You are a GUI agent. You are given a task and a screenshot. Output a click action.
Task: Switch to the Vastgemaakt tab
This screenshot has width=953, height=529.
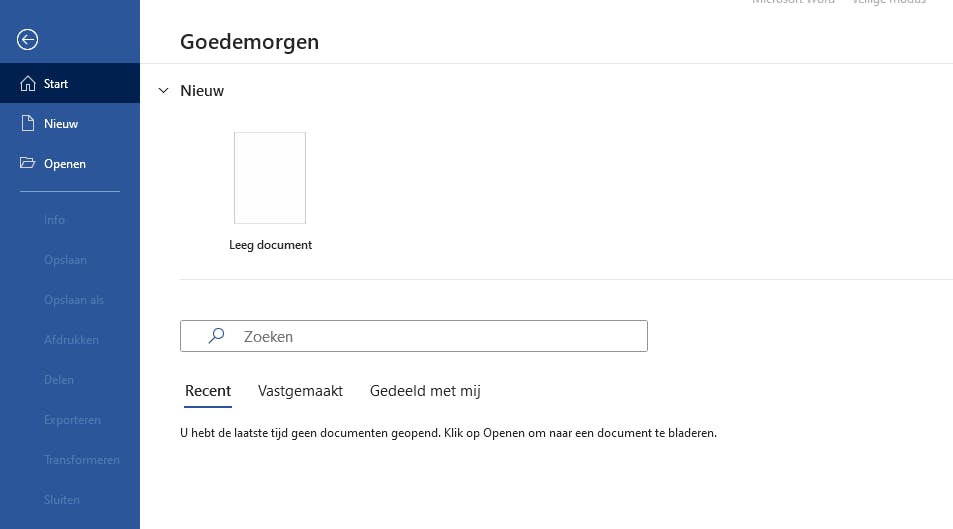(300, 391)
